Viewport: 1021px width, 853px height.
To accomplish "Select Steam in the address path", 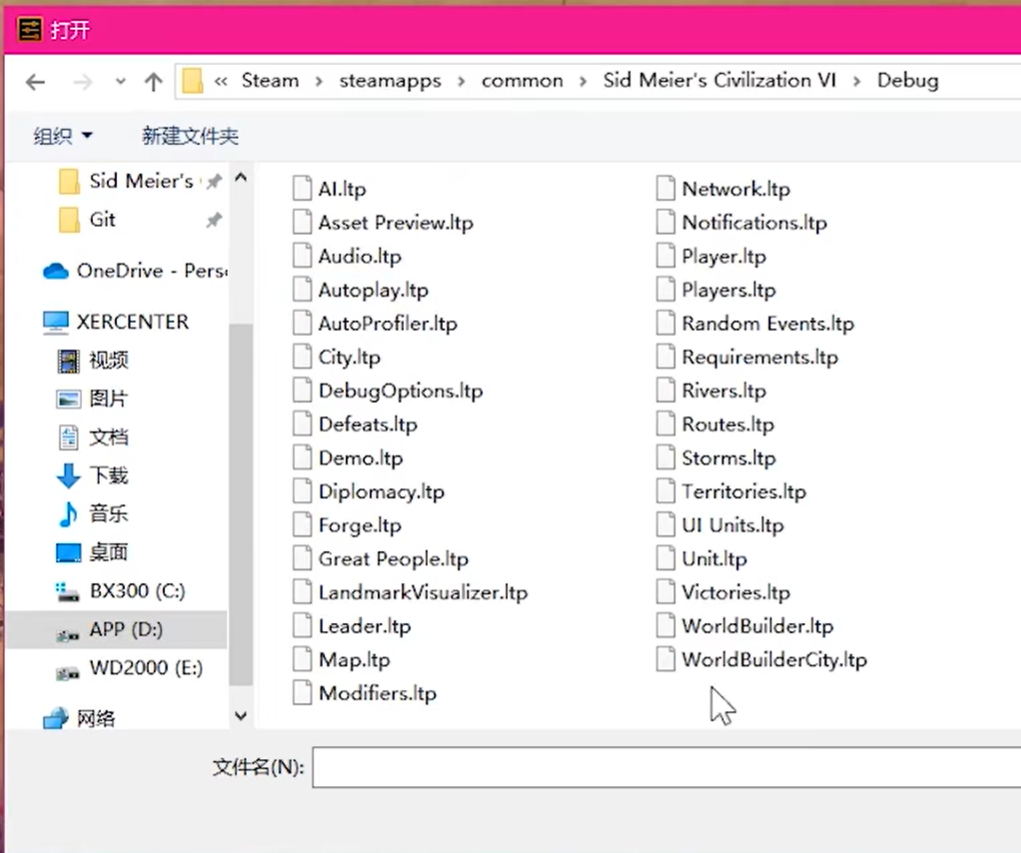I will click(270, 81).
